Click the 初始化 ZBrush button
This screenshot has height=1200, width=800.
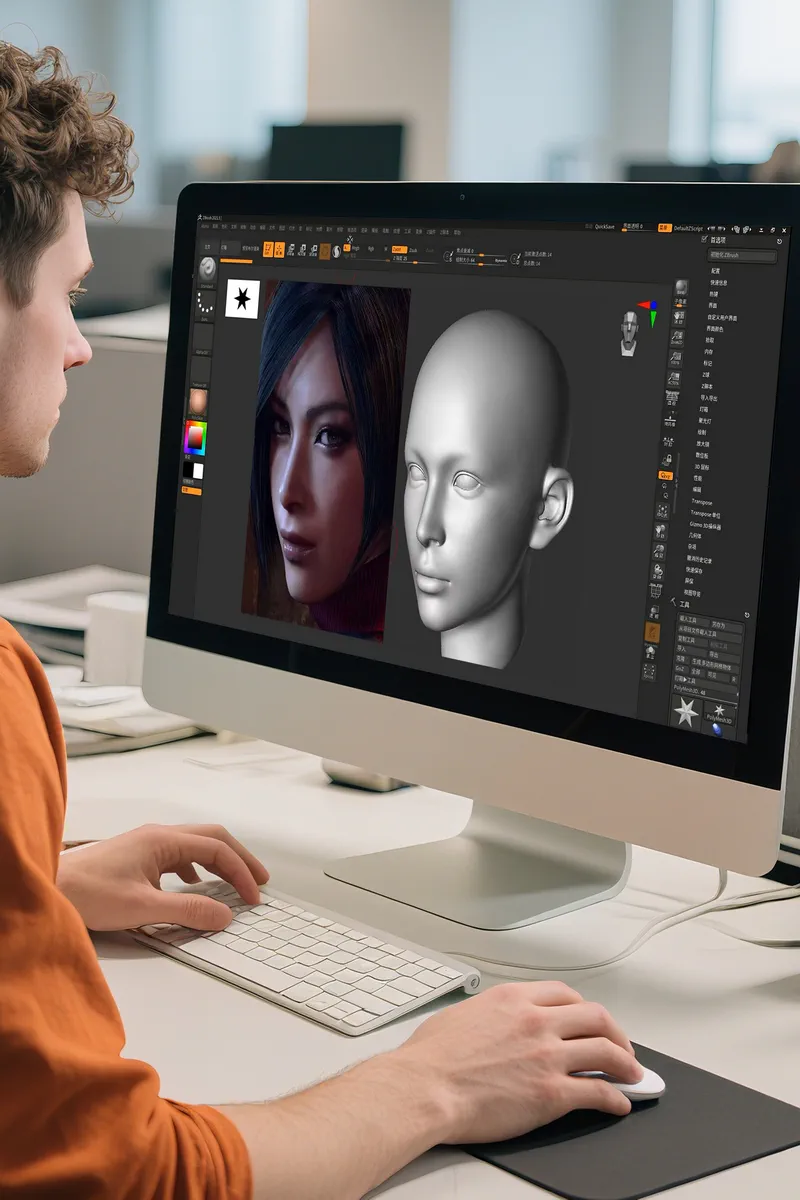[742, 256]
